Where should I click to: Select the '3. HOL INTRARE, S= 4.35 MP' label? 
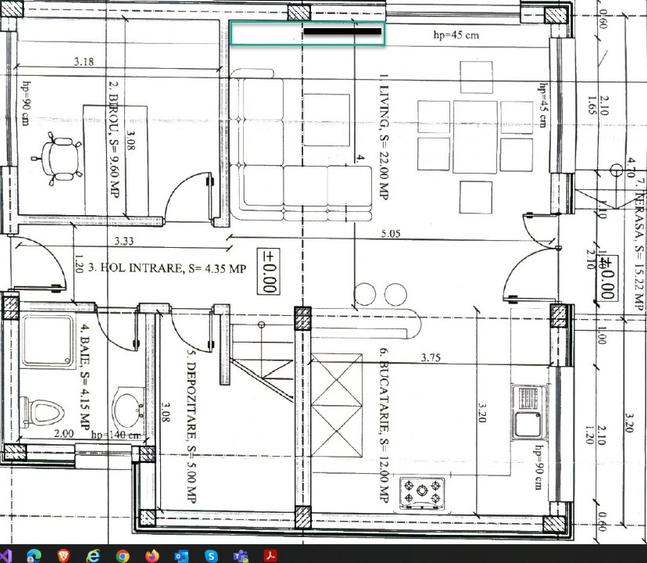click(167, 268)
